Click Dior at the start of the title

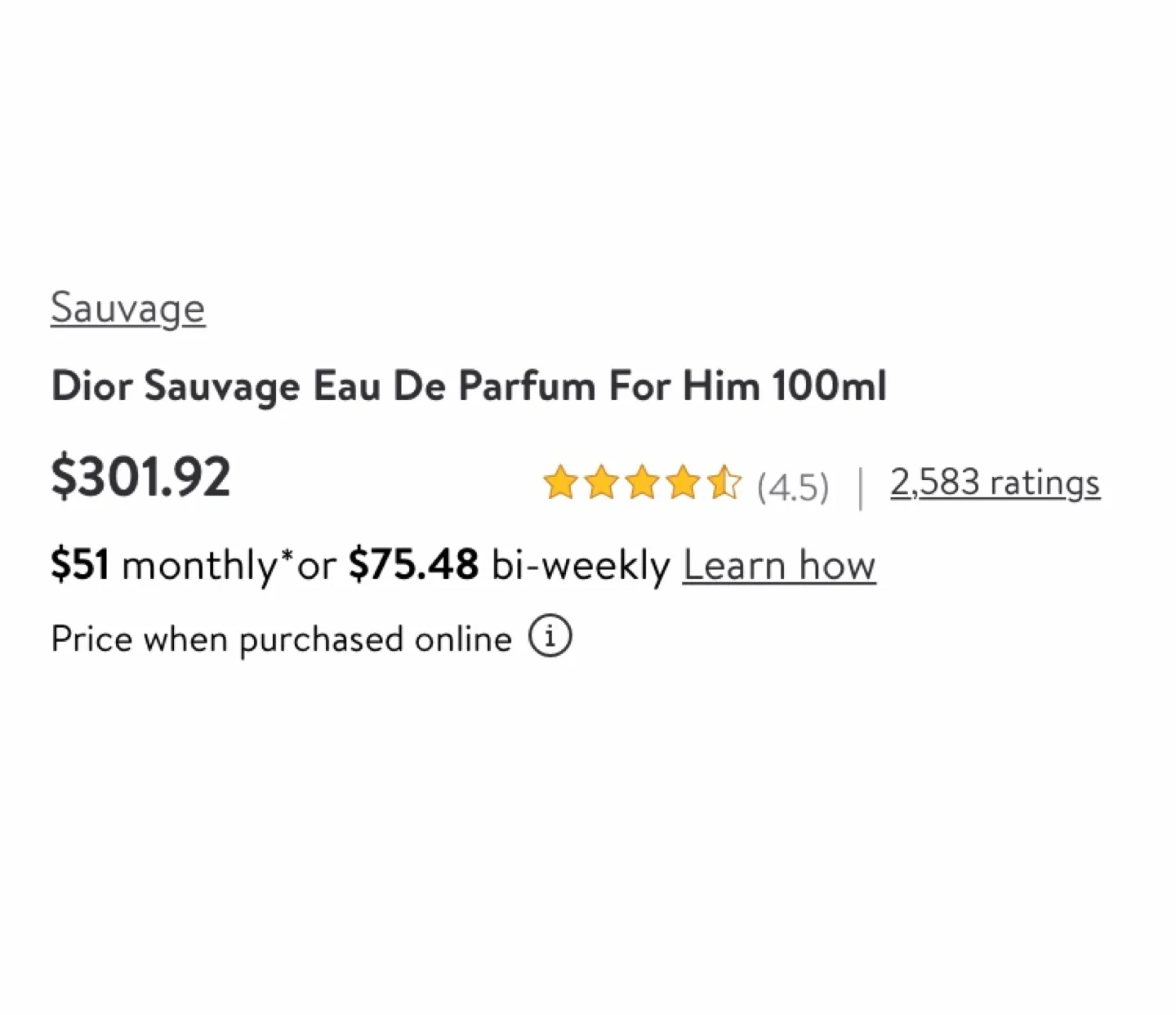pos(94,386)
